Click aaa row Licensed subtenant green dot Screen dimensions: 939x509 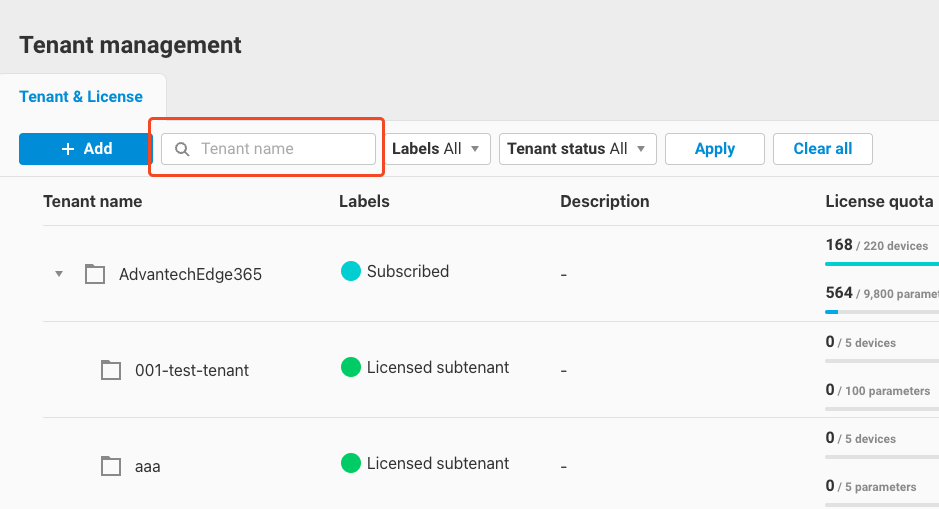coord(351,463)
